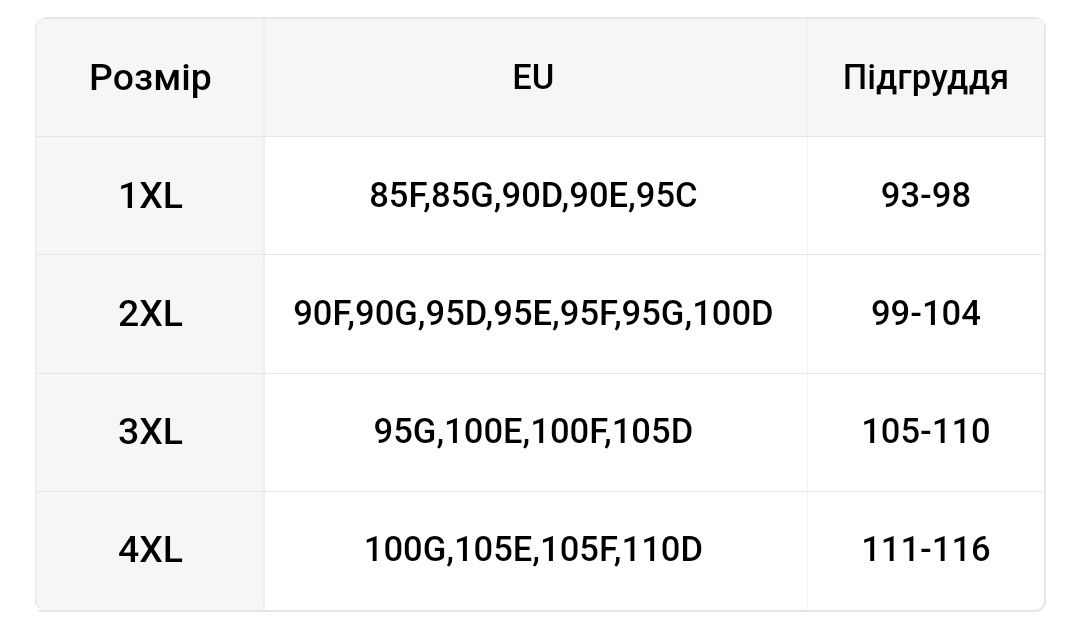Select the 1XL size cell

coord(150,196)
